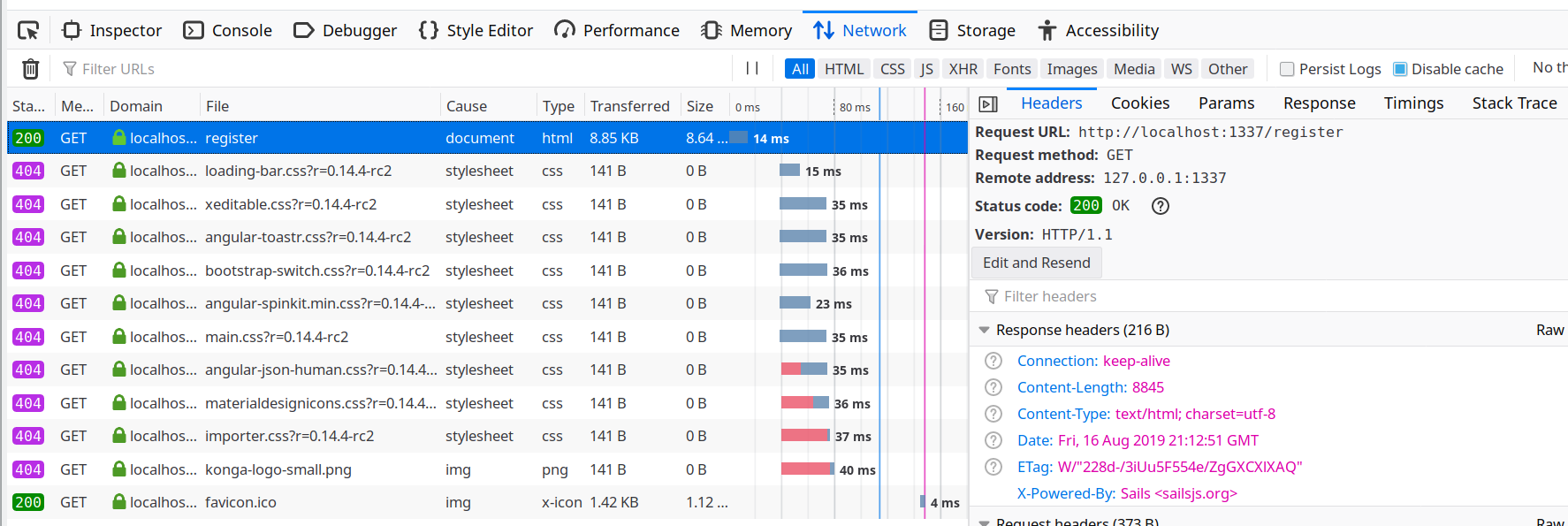Open status code help question-mark icon
The image size is (1568, 526).
coord(1161,206)
